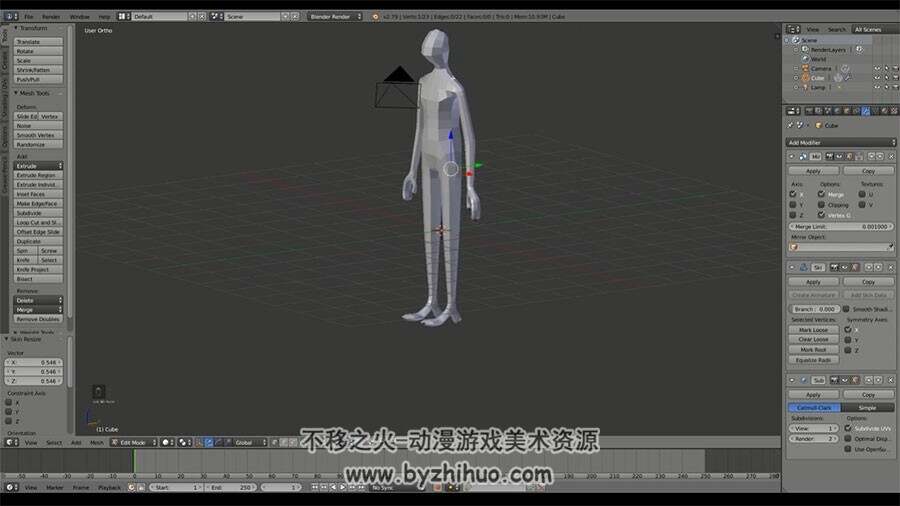Screen dimensions: 900x506
Task: Toggle Mirror modifier edit mode display icon
Action: [848, 157]
